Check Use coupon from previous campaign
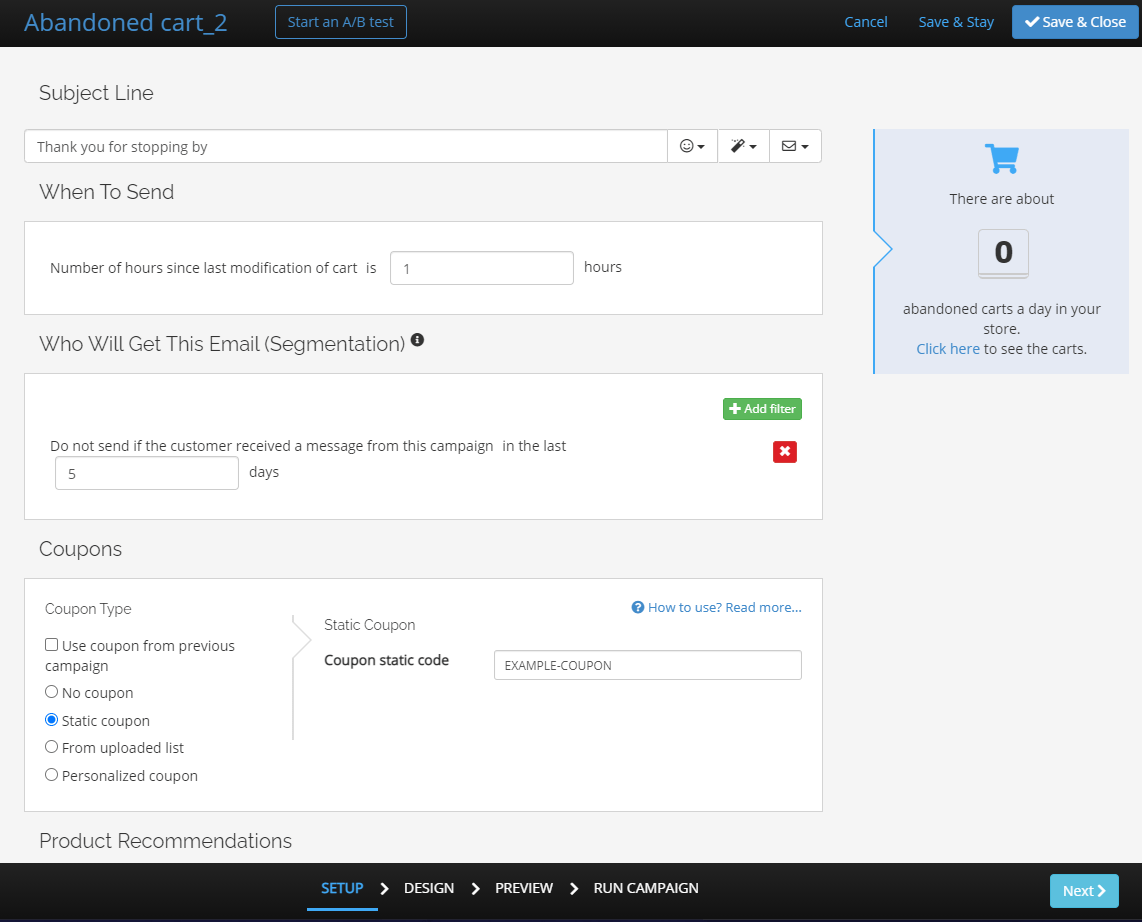The width and height of the screenshot is (1142, 922). click(51, 645)
